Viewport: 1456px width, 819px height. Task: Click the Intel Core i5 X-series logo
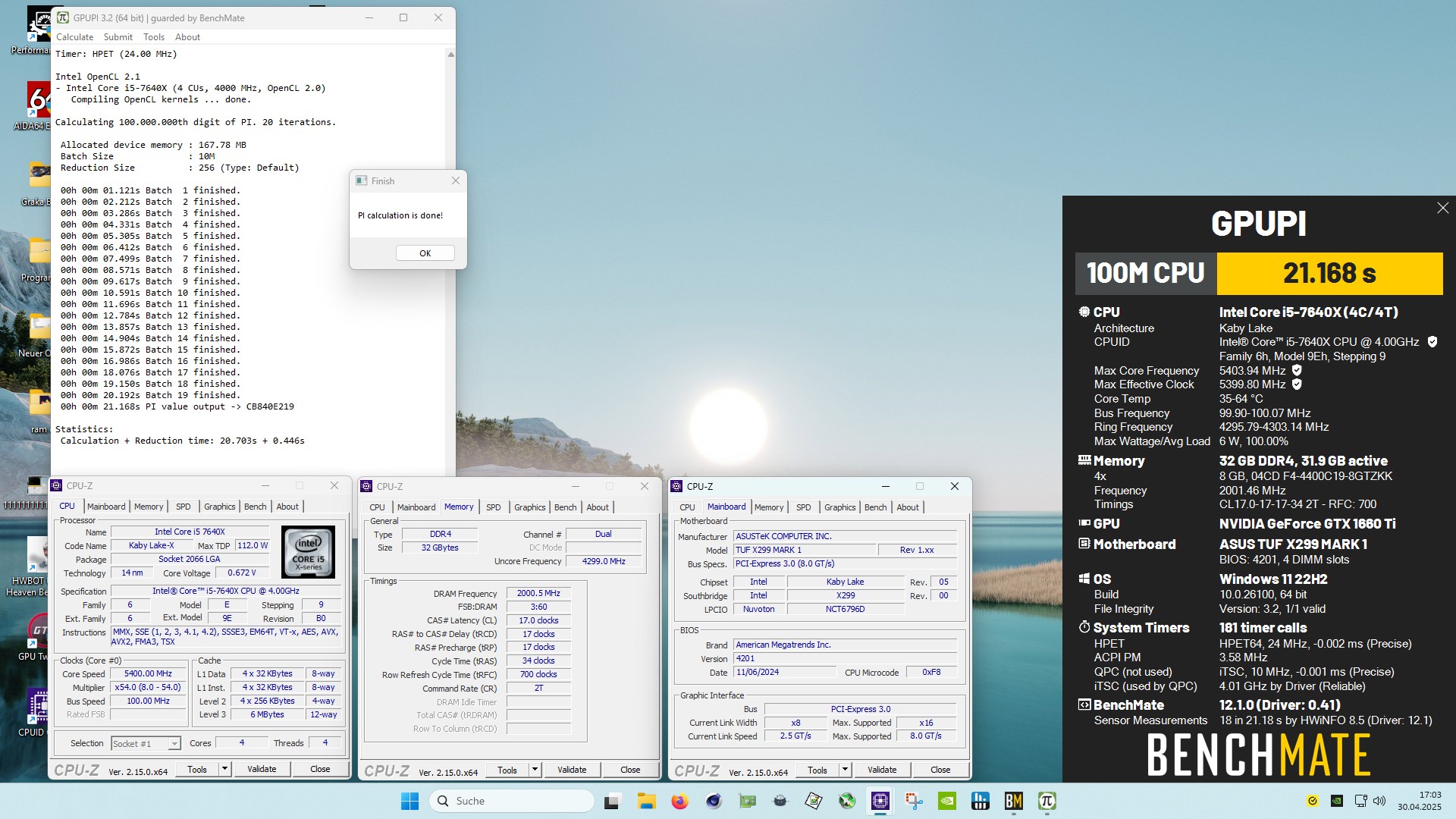pos(308,553)
